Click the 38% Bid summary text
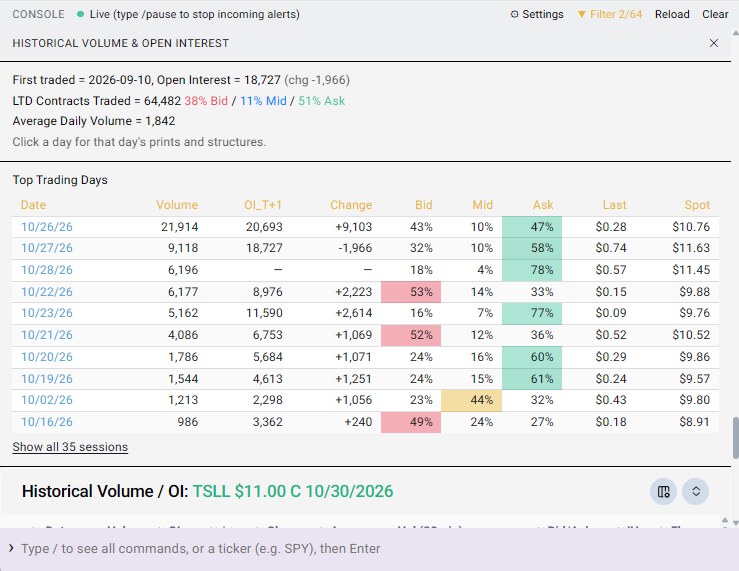The image size is (739, 571). click(206, 101)
